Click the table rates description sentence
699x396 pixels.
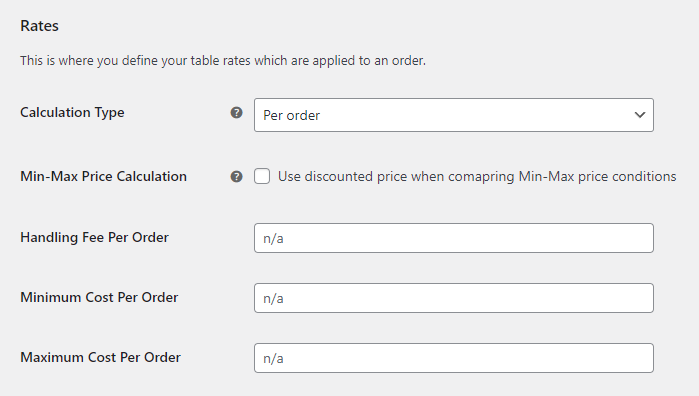coord(223,61)
